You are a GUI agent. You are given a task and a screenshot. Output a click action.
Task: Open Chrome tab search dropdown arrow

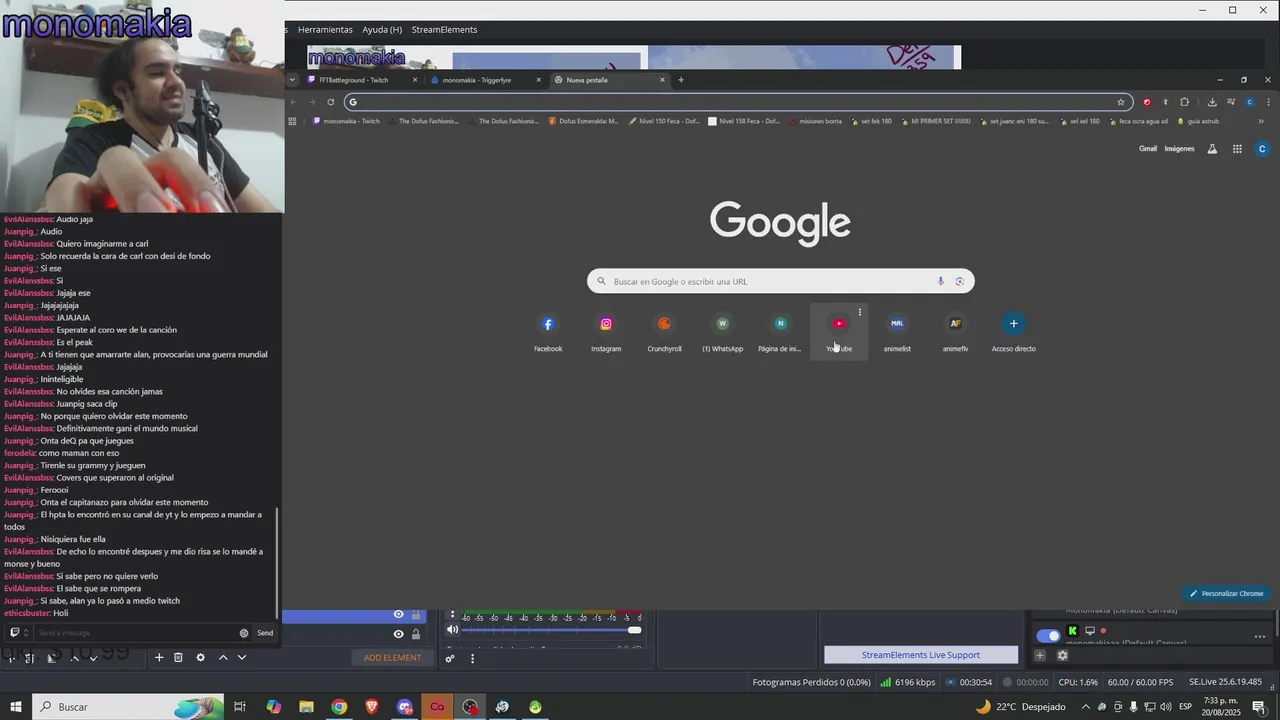[292, 80]
